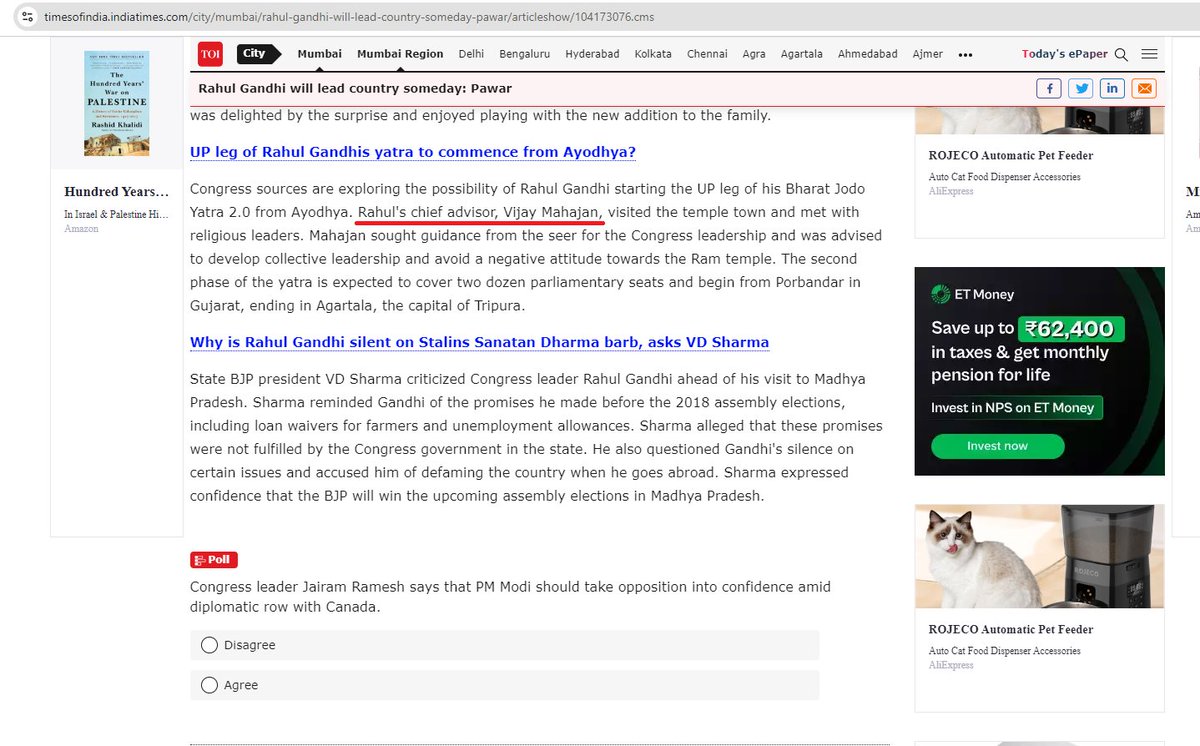Click 'AliExpress' under the lower pet feeder ad
Image resolution: width=1200 pixels, height=746 pixels.
coord(951,665)
